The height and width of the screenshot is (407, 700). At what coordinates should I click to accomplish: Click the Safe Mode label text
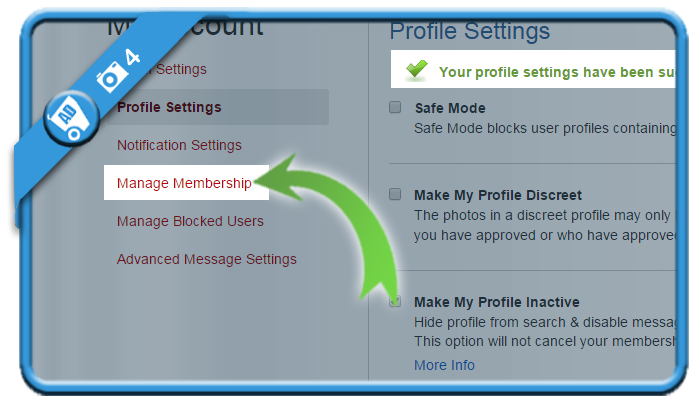450,108
